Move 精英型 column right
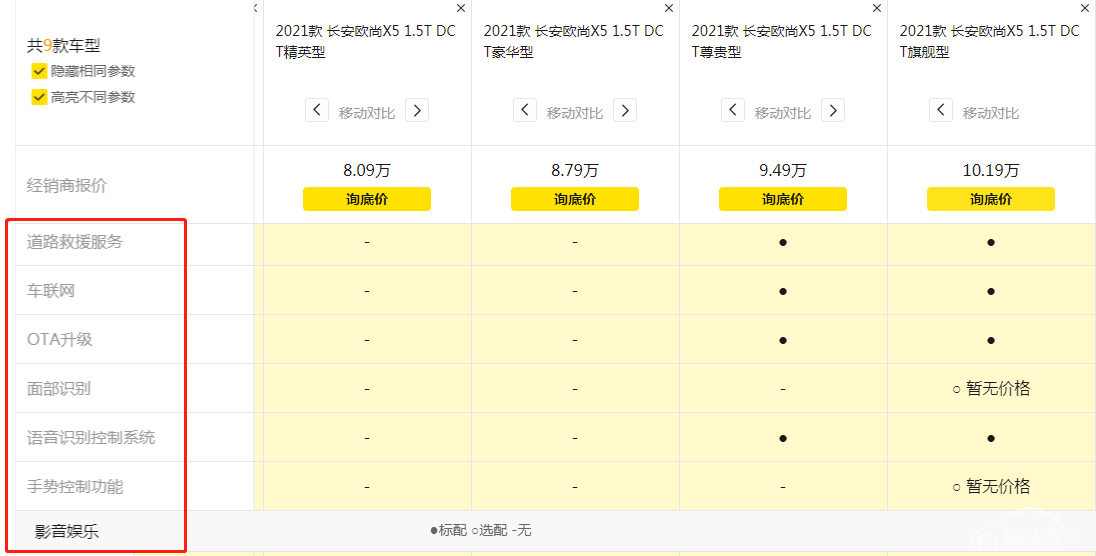Screen dimensions: 1096x556 417,111
